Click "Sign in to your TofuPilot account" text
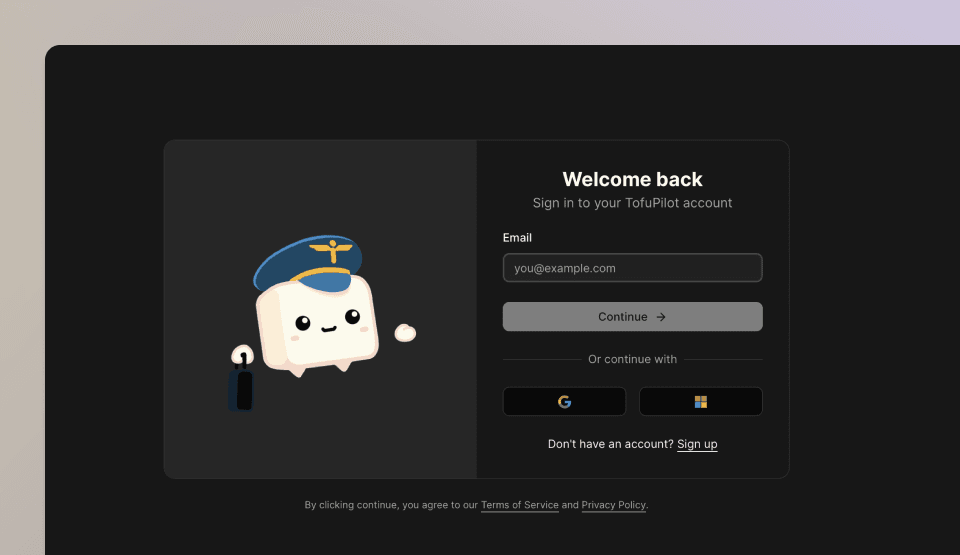This screenshot has width=960, height=555. [x=632, y=203]
